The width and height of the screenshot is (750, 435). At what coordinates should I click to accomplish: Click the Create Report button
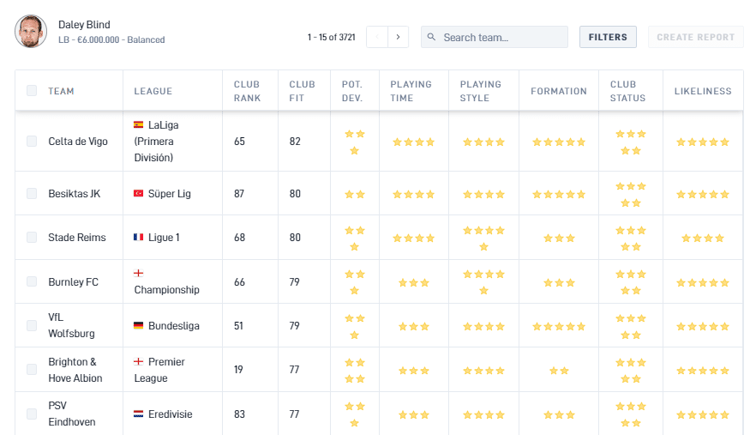pos(696,37)
